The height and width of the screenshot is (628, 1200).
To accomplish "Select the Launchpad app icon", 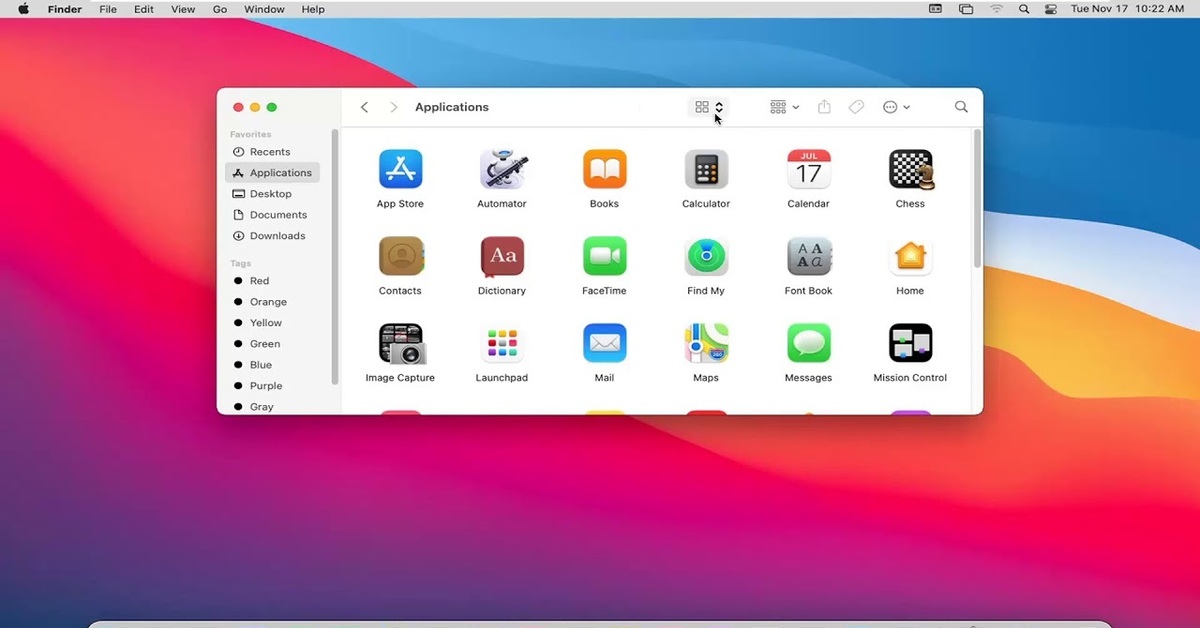I will [502, 343].
